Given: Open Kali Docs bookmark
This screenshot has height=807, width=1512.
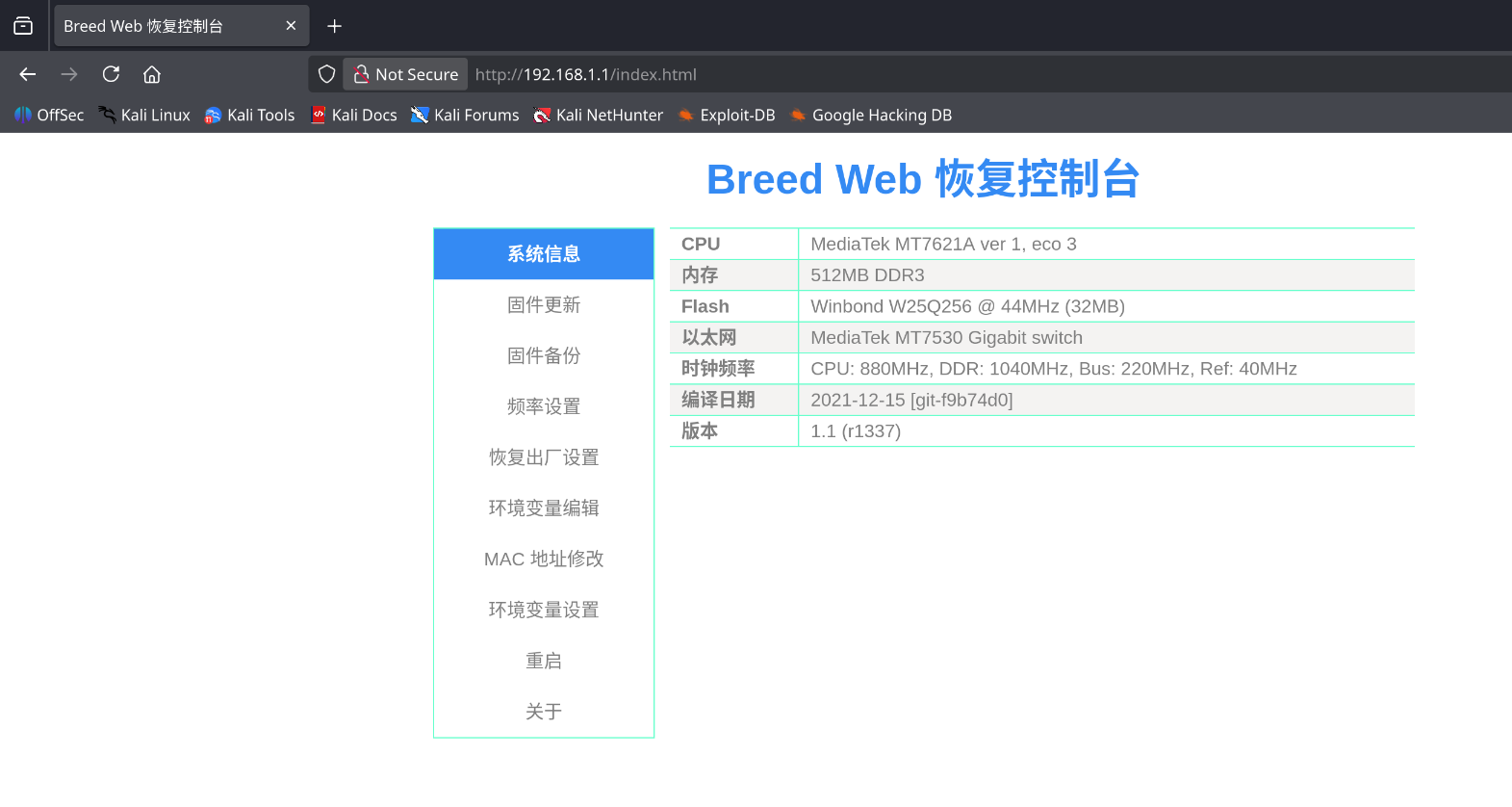Looking at the screenshot, I should click(353, 115).
